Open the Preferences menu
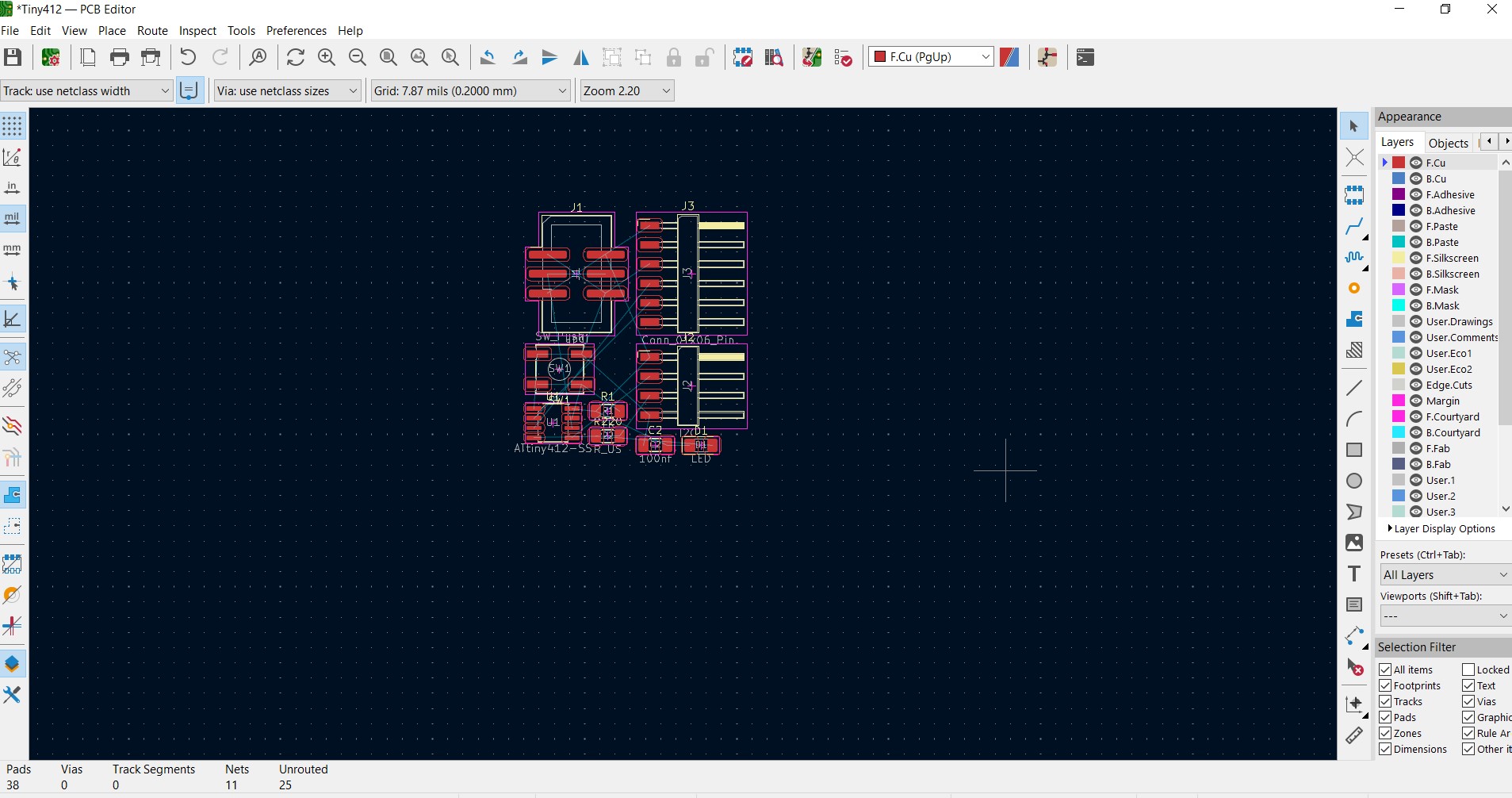The image size is (1512, 798). [x=297, y=30]
